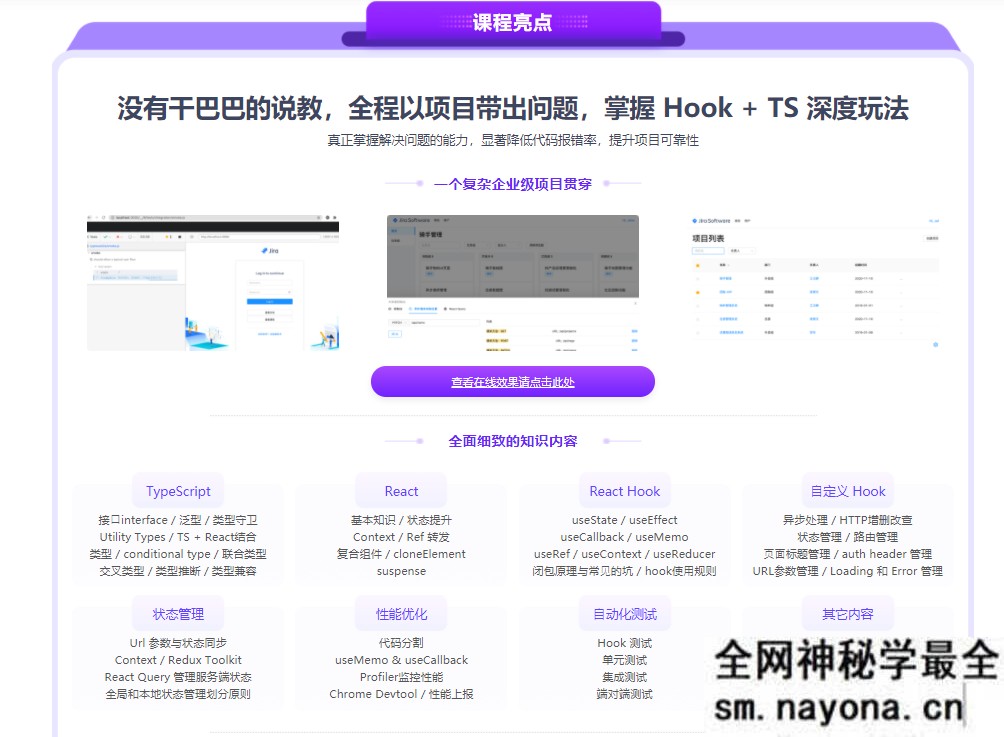Click the text 基本知识 / 状态提升
Viewport: 1004px width, 737px height.
click(401, 520)
